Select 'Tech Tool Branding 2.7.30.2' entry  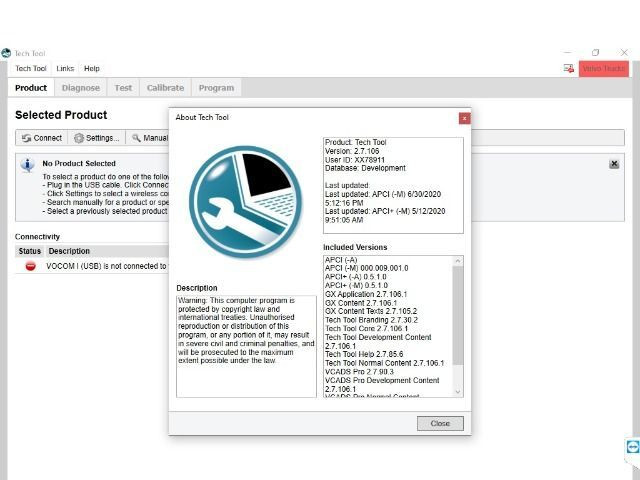click(371, 320)
